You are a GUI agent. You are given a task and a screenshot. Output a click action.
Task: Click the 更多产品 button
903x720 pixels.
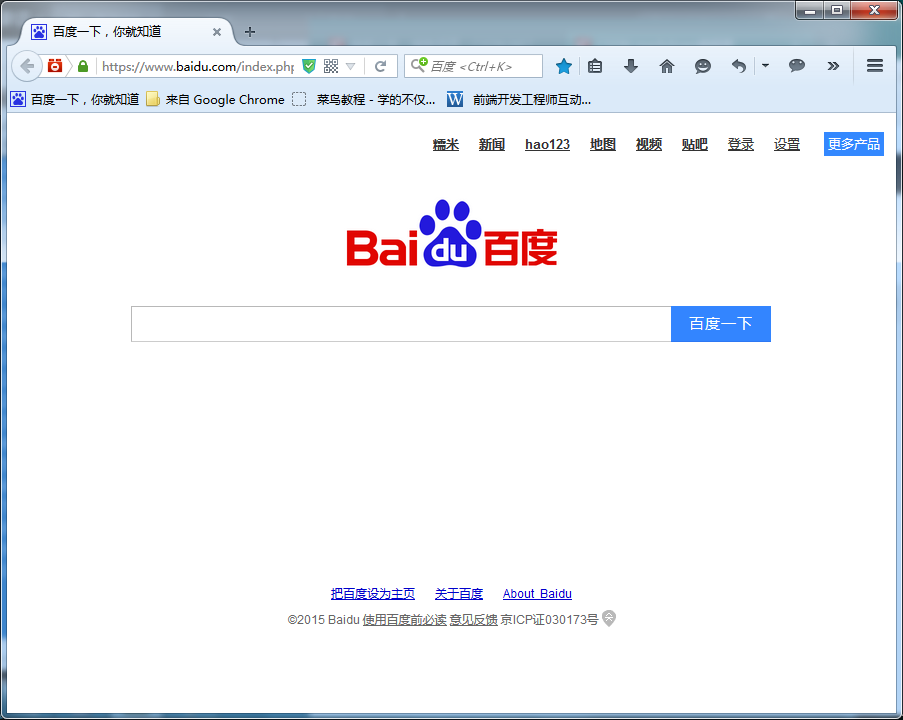[x=854, y=144]
